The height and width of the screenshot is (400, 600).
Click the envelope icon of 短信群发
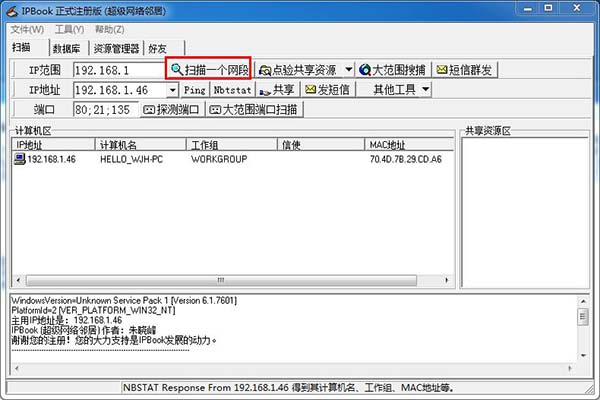click(442, 69)
